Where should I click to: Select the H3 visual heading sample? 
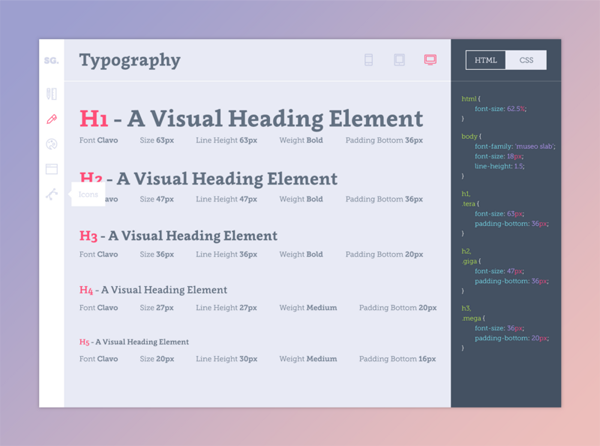(x=178, y=236)
